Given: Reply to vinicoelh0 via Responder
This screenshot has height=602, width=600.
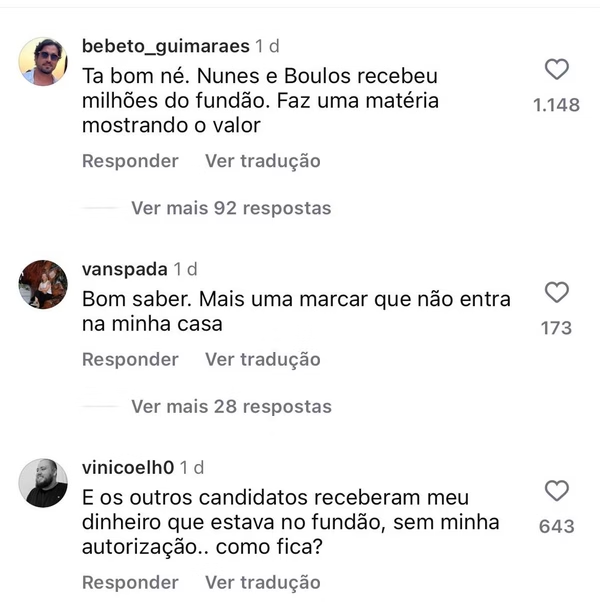Looking at the screenshot, I should tap(130, 582).
